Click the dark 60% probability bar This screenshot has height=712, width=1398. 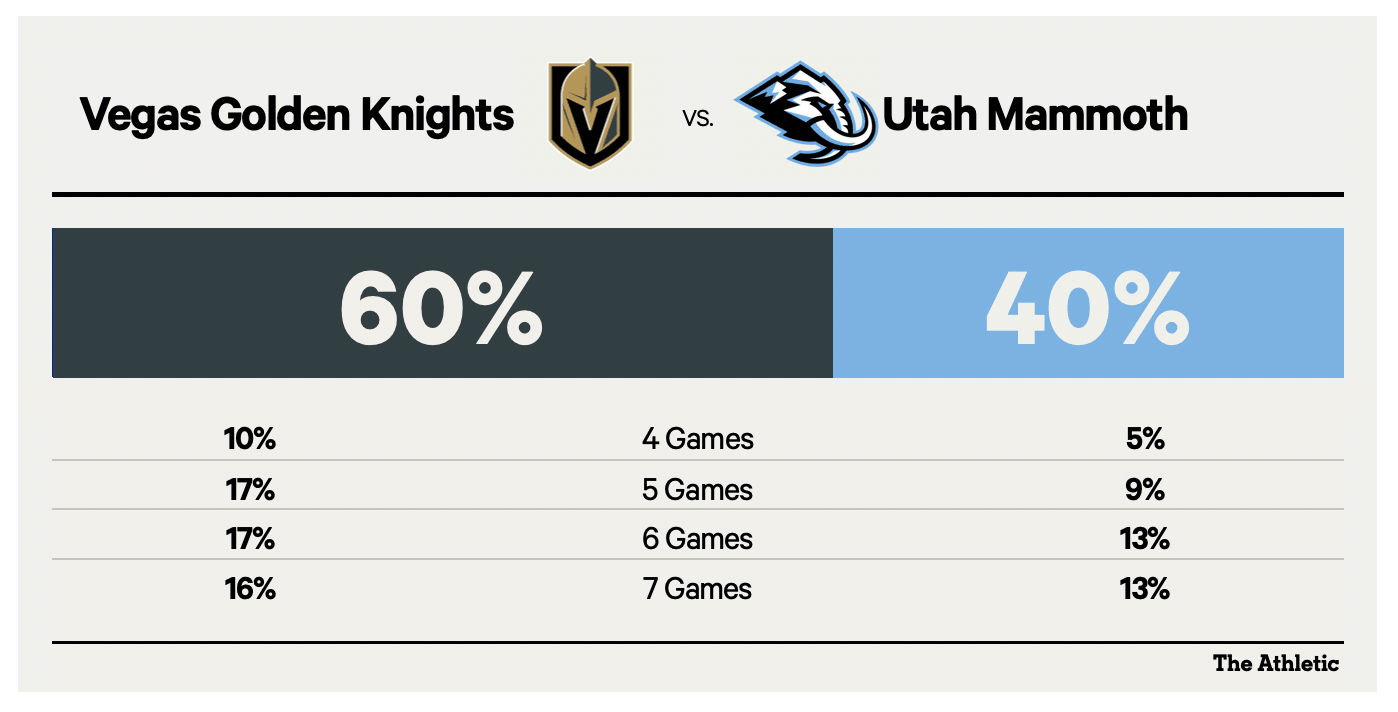click(x=442, y=303)
